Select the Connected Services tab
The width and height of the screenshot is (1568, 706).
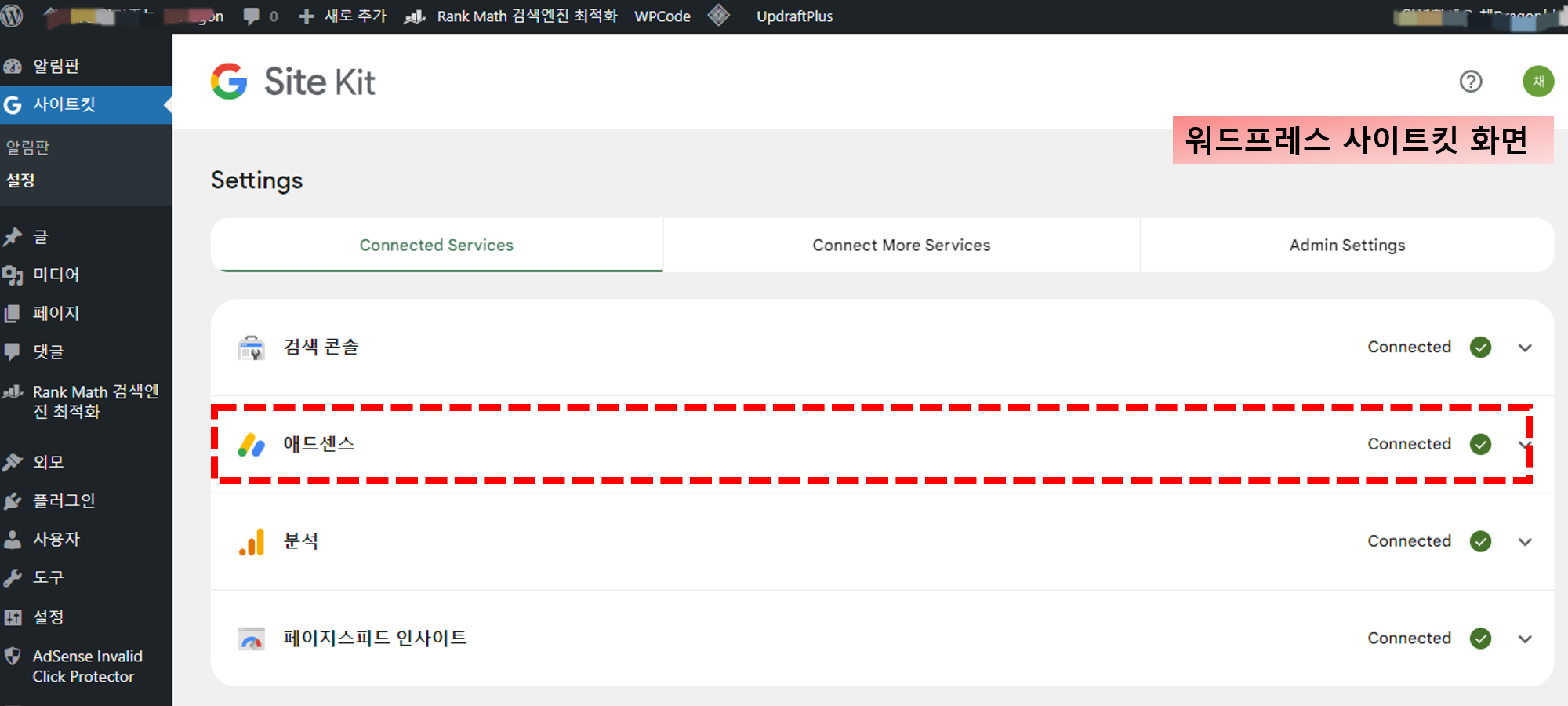pos(437,246)
